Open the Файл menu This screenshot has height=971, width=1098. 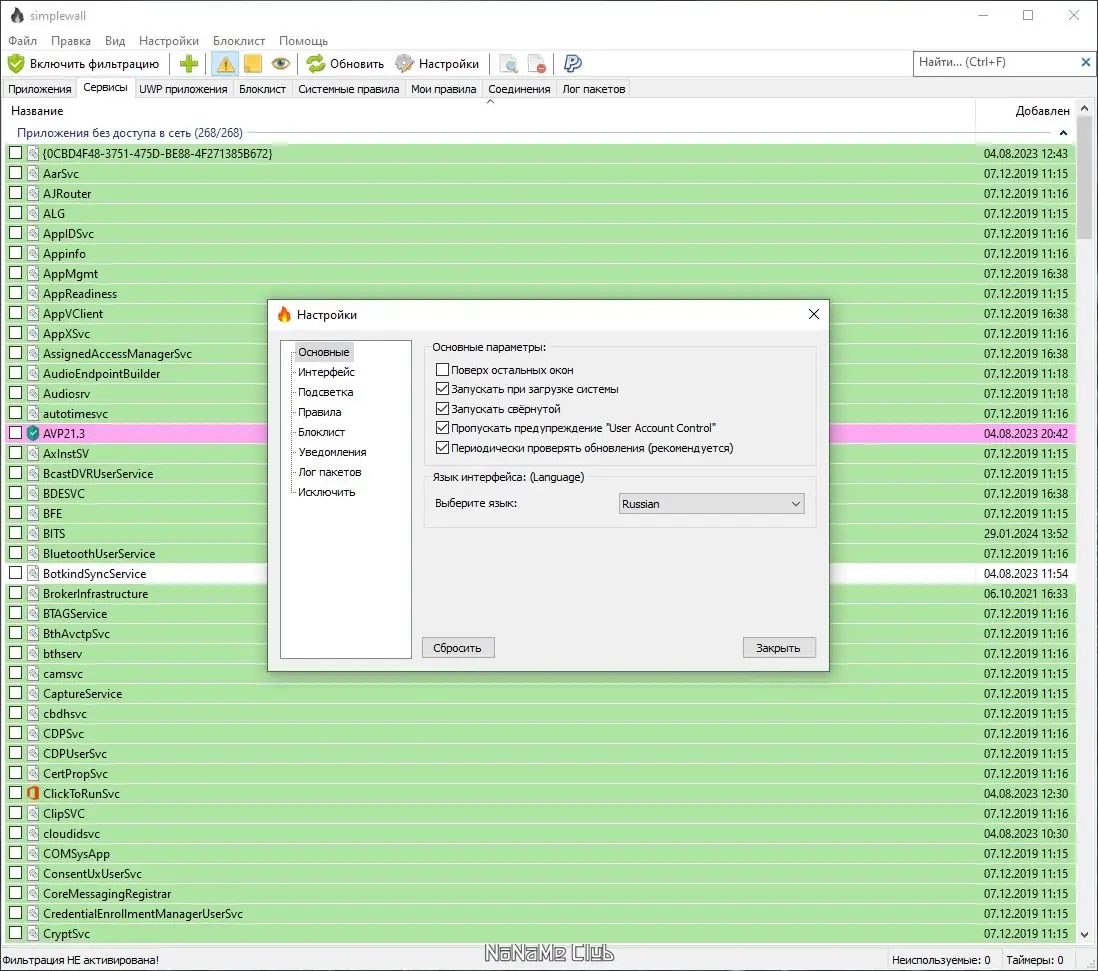(x=22, y=41)
